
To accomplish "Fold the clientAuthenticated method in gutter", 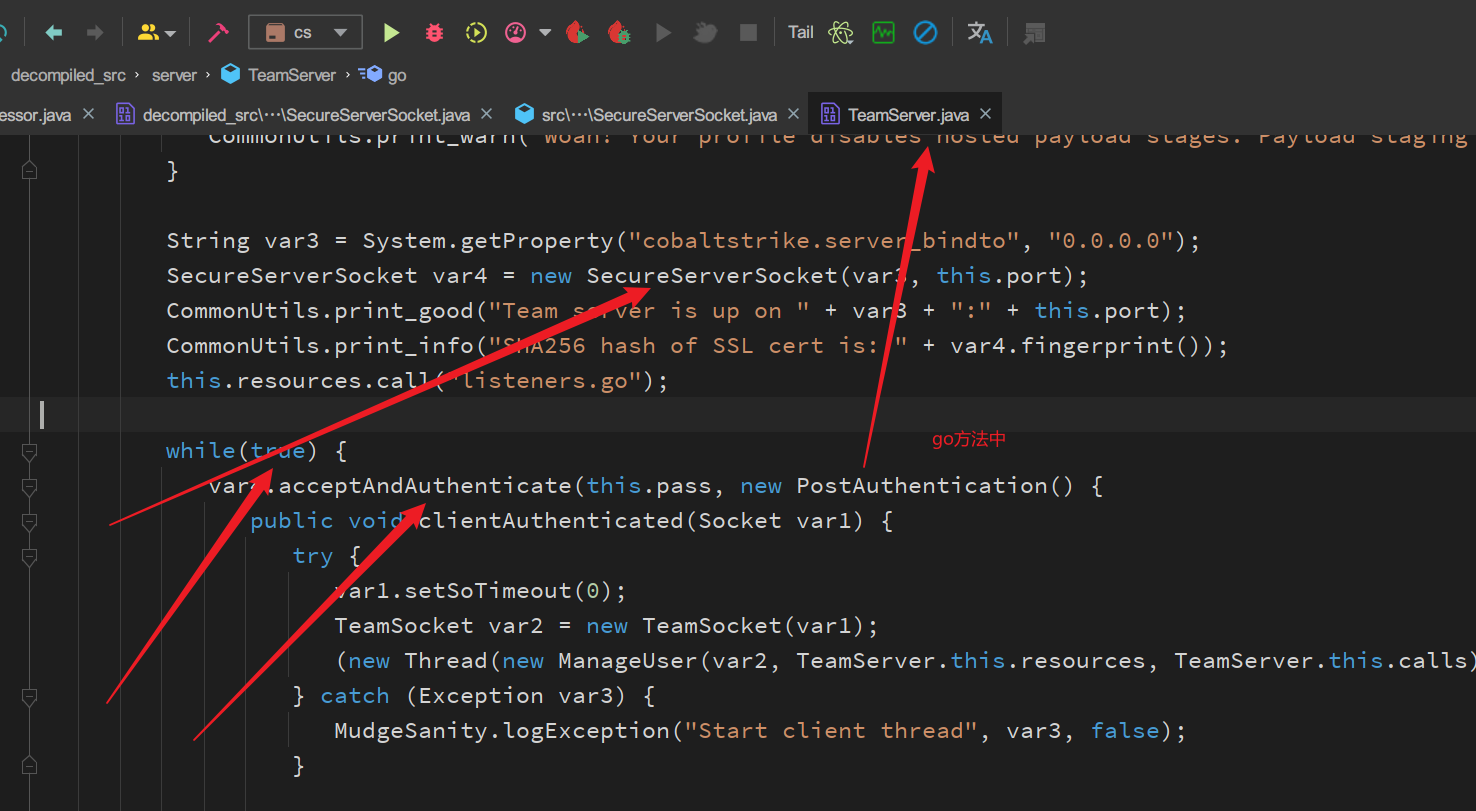I will (x=29, y=522).
